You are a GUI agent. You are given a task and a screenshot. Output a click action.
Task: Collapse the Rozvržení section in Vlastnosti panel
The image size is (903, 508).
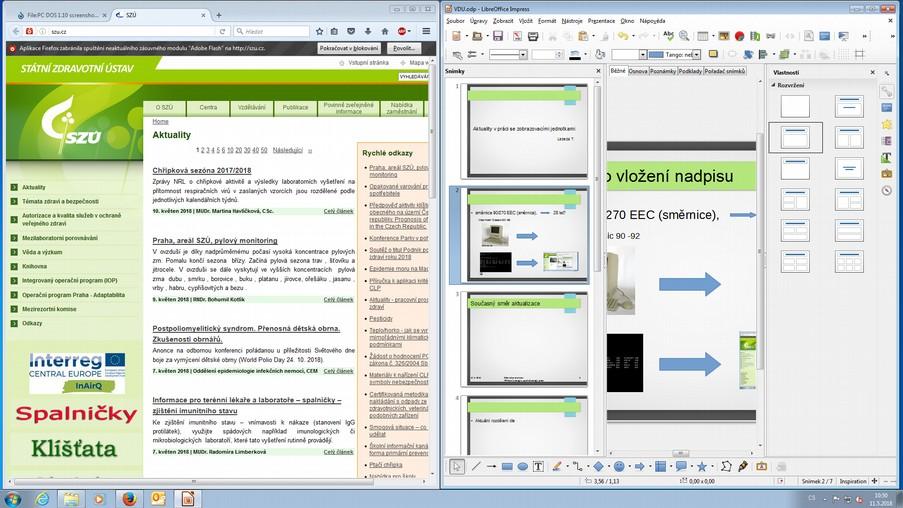[773, 85]
